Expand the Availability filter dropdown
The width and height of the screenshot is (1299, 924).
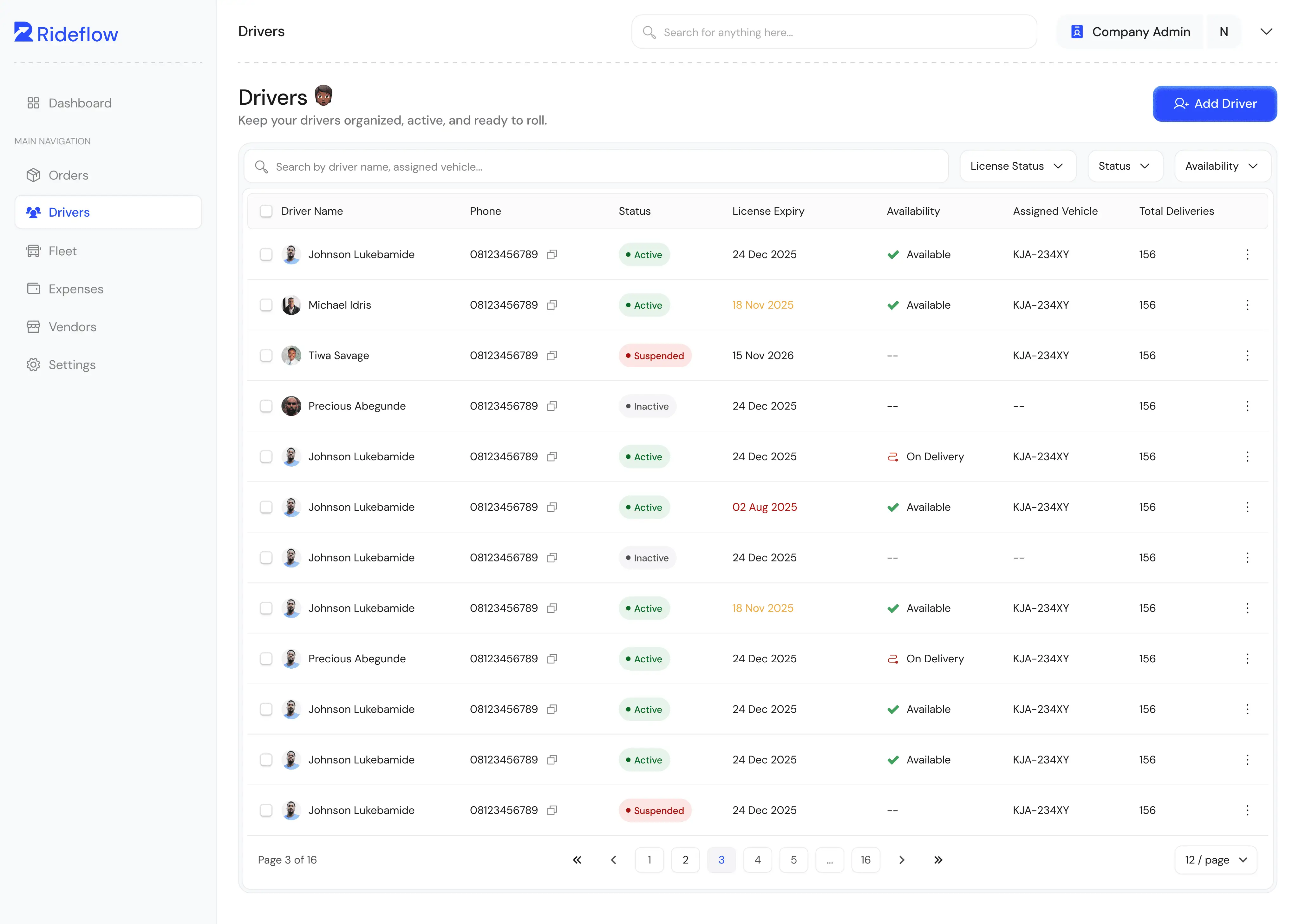(1222, 166)
